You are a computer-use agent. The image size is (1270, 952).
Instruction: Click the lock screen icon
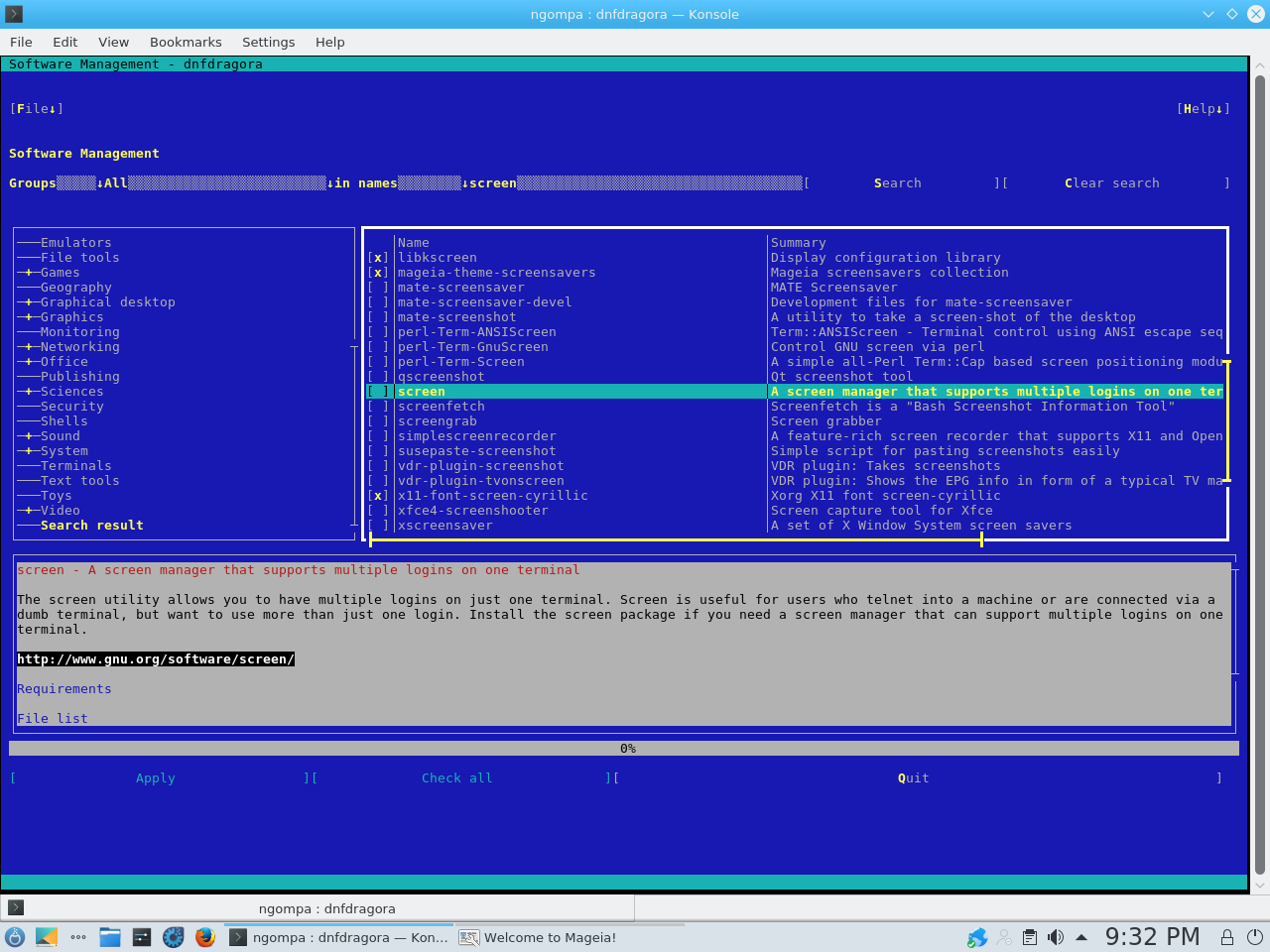coord(1227,937)
